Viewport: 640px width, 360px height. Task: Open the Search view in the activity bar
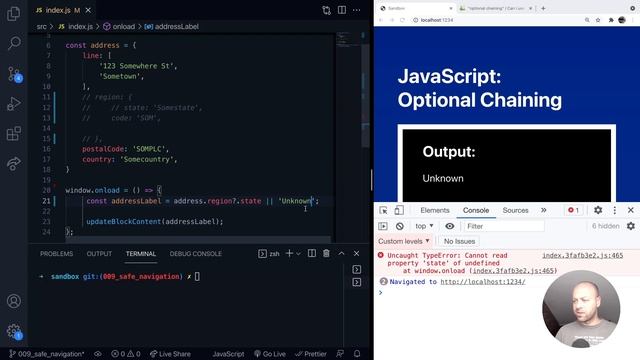coord(14,43)
